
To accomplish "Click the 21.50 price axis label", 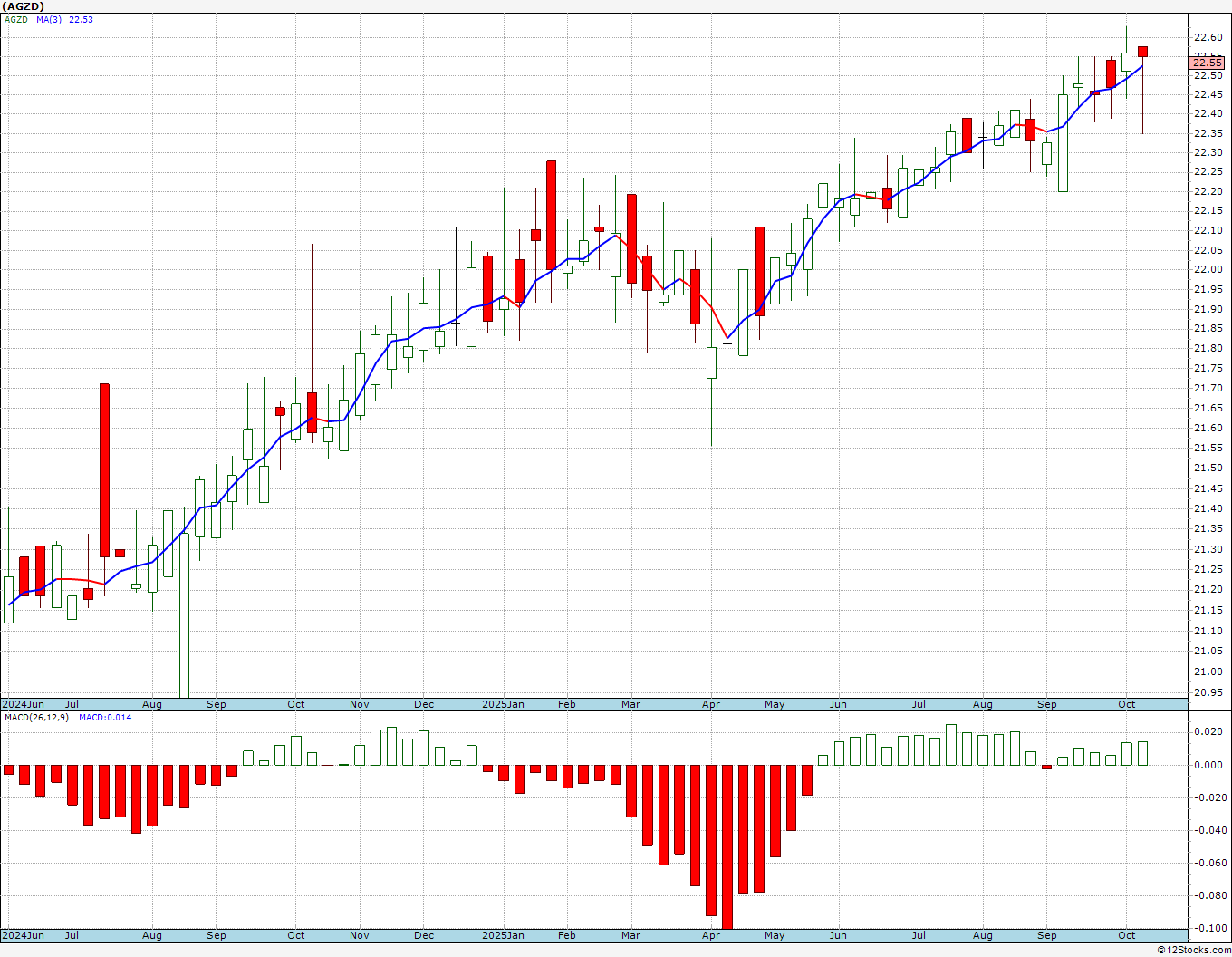I will click(1208, 468).
